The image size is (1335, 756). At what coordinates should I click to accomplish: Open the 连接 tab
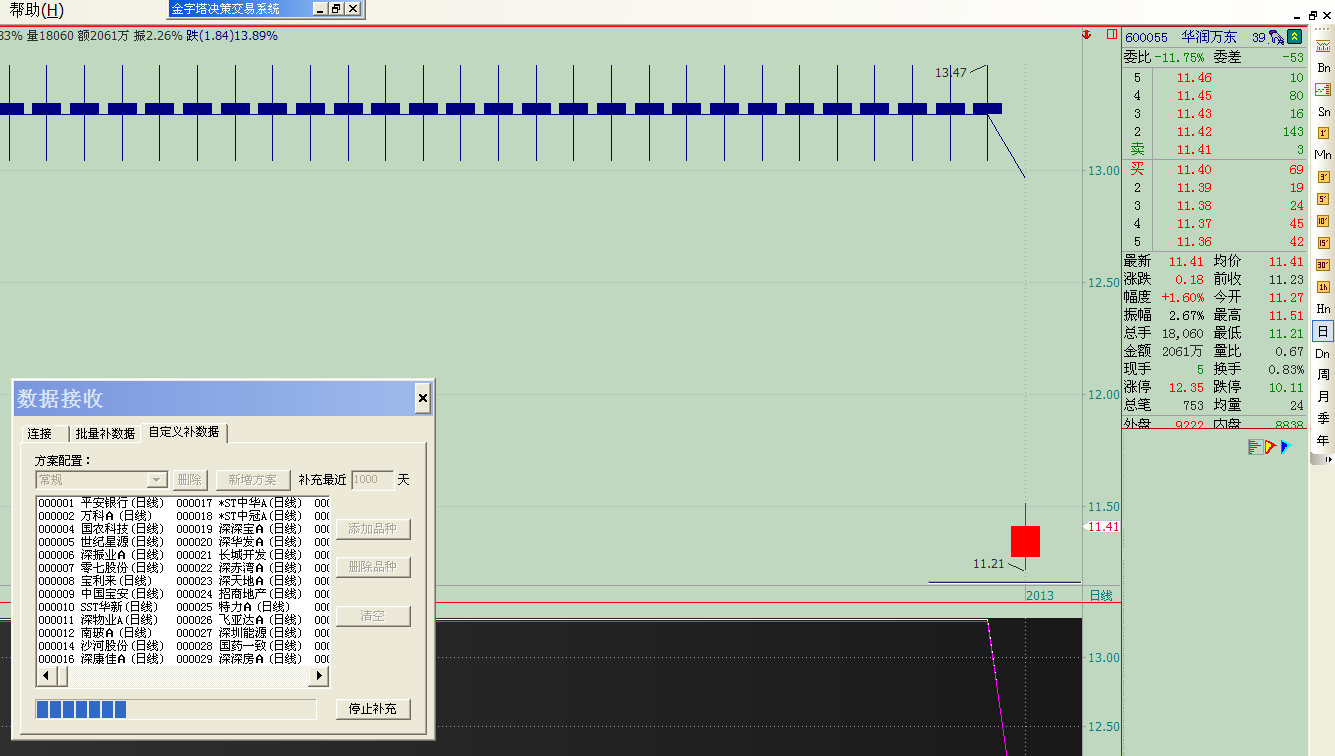[x=40, y=433]
